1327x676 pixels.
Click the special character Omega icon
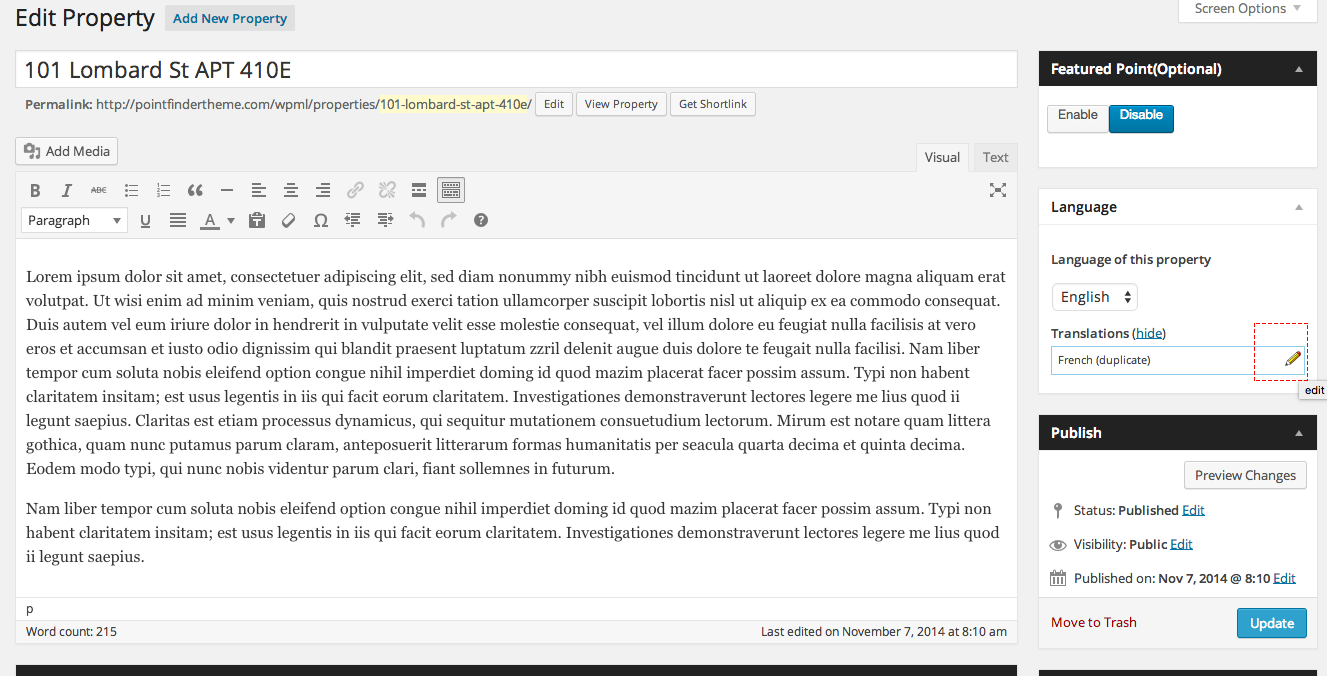point(321,220)
